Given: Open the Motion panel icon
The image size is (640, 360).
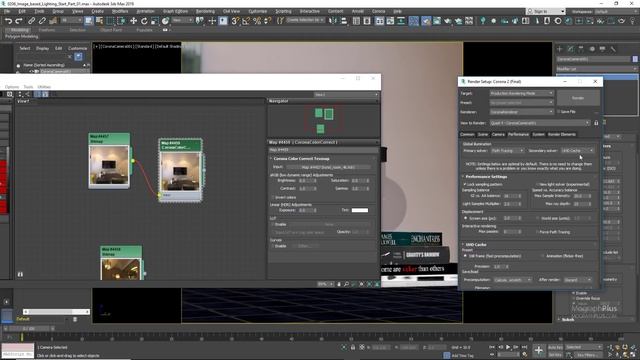Looking at the screenshot, I should click(592, 49).
